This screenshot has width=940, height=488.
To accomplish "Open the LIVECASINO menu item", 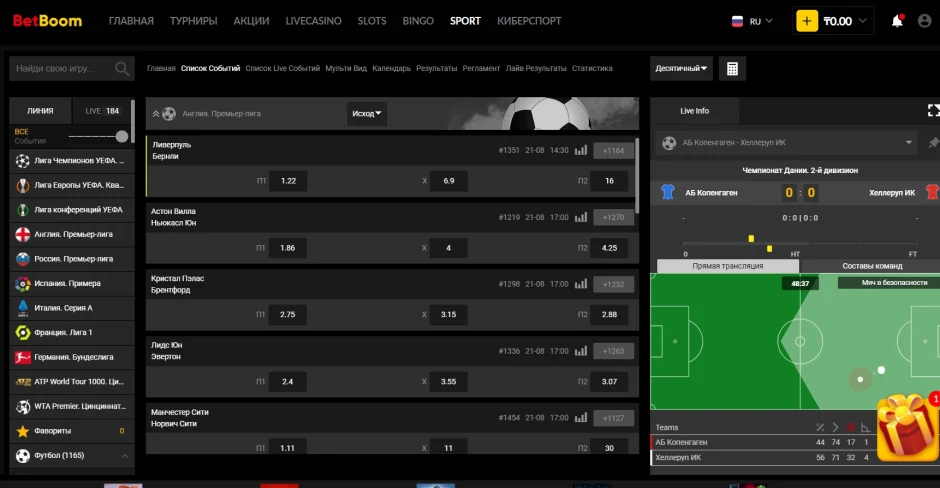I will (x=314, y=21).
